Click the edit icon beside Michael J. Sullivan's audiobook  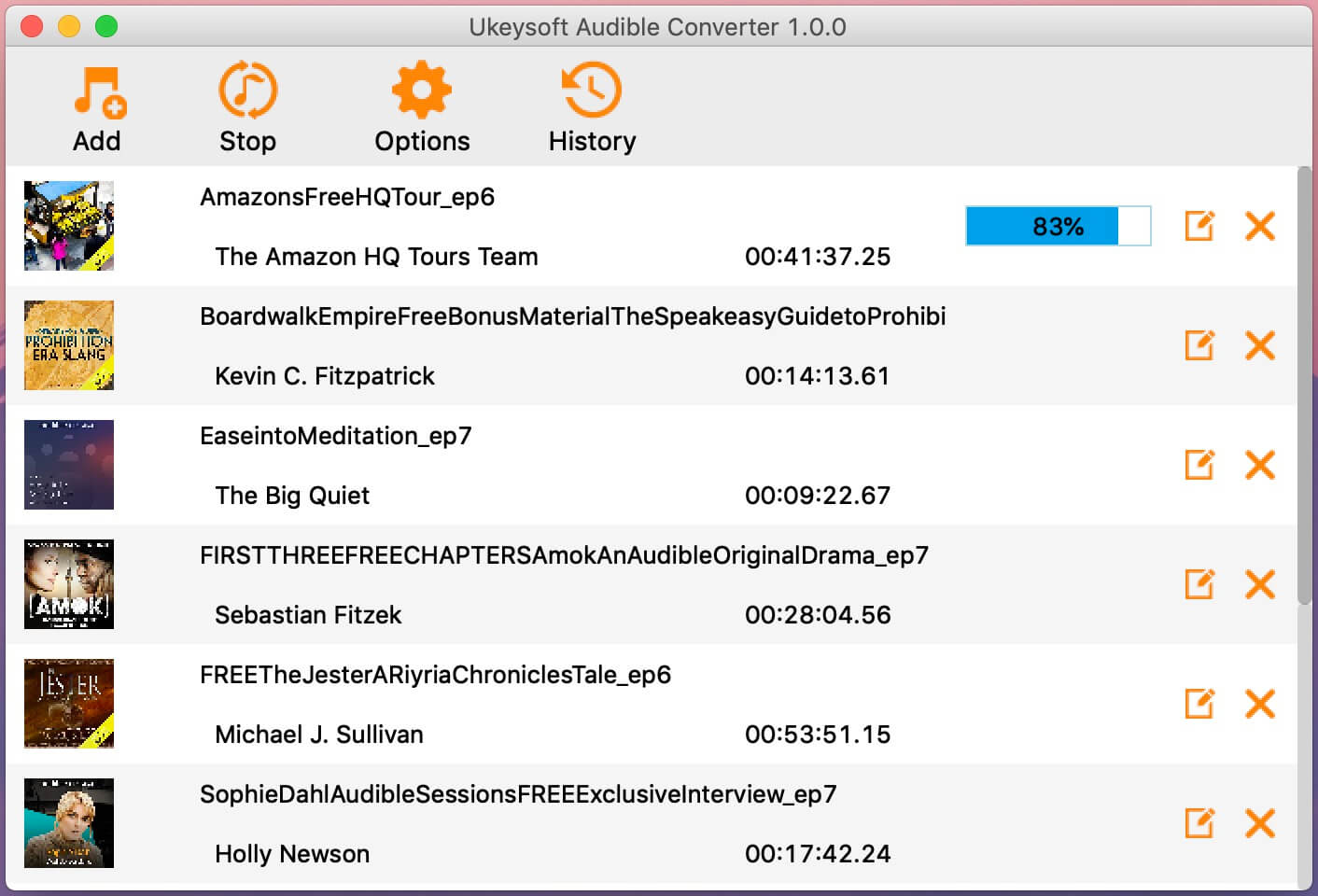[1200, 704]
